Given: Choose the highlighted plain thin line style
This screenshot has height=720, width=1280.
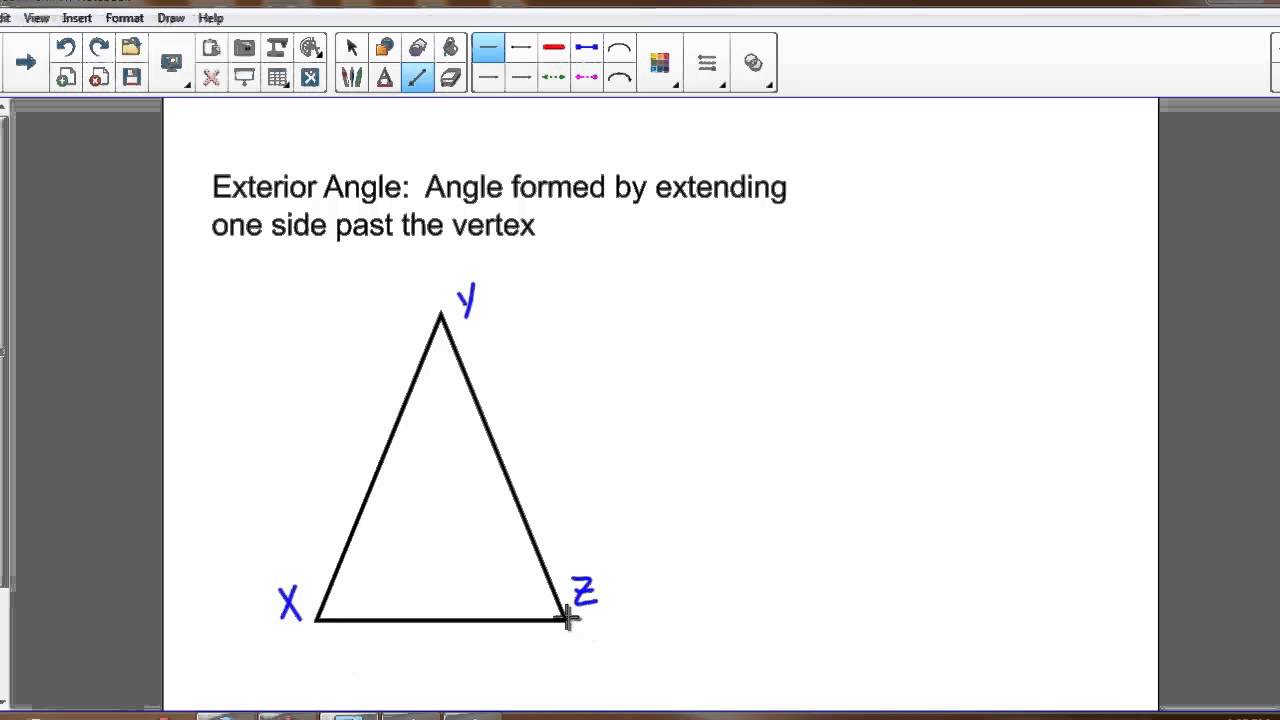Looking at the screenshot, I should coord(488,47).
